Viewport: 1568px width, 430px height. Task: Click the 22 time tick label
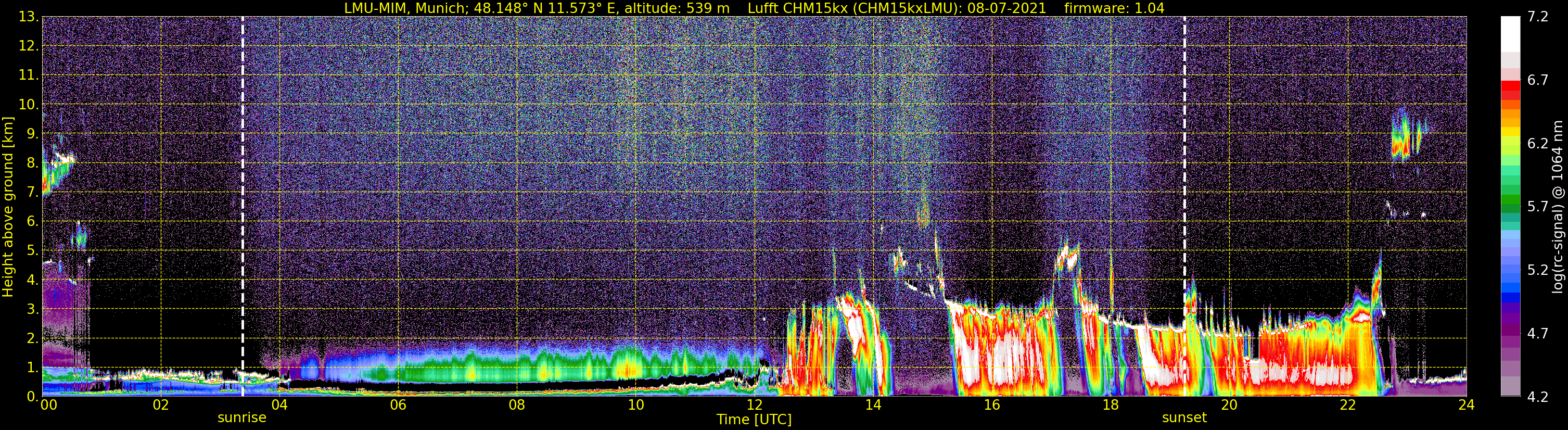click(x=1347, y=405)
